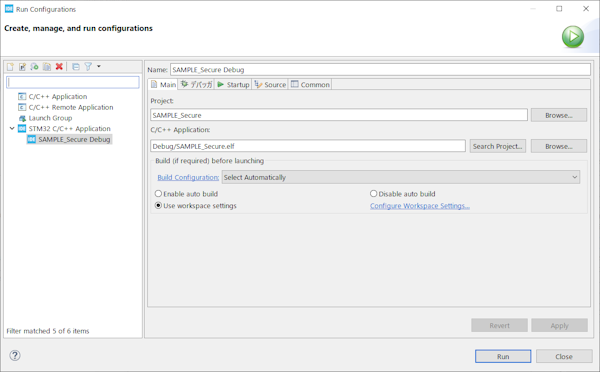600x372 pixels.
Task: Switch to the Common tab
Action: [x=310, y=85]
